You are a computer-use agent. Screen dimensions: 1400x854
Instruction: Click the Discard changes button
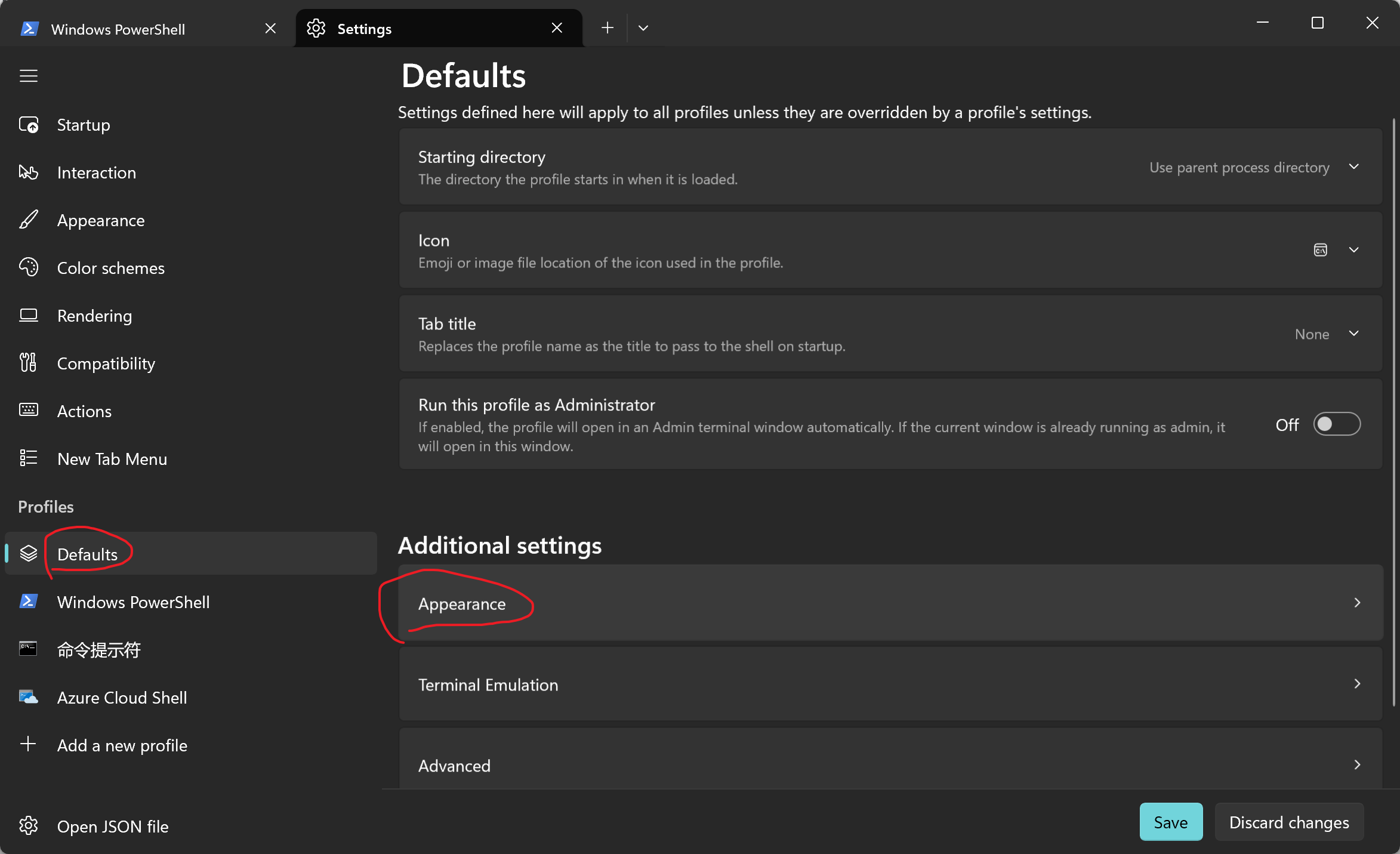tap(1288, 822)
